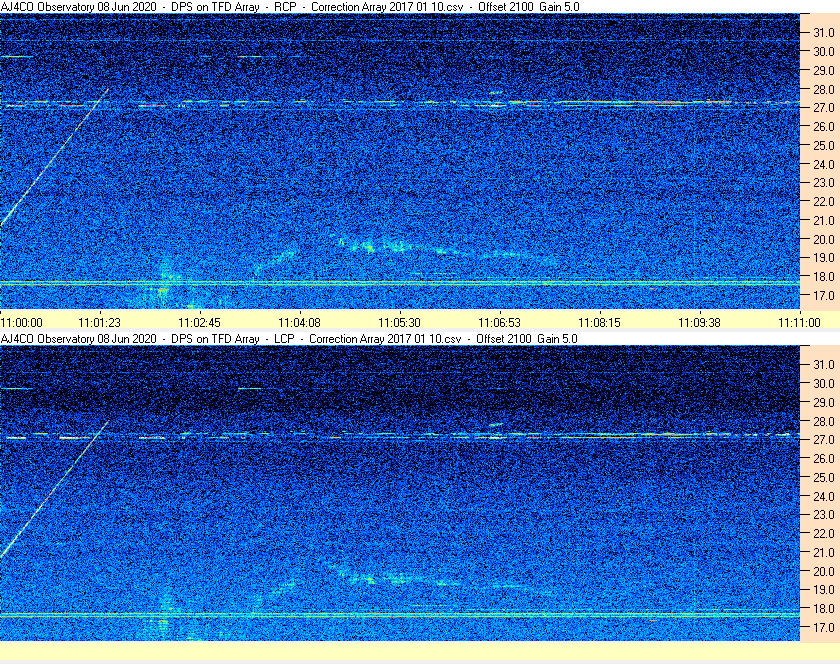Pick the 24.0 frequency label in LCP panel
The height and width of the screenshot is (664, 840).
pos(824,496)
